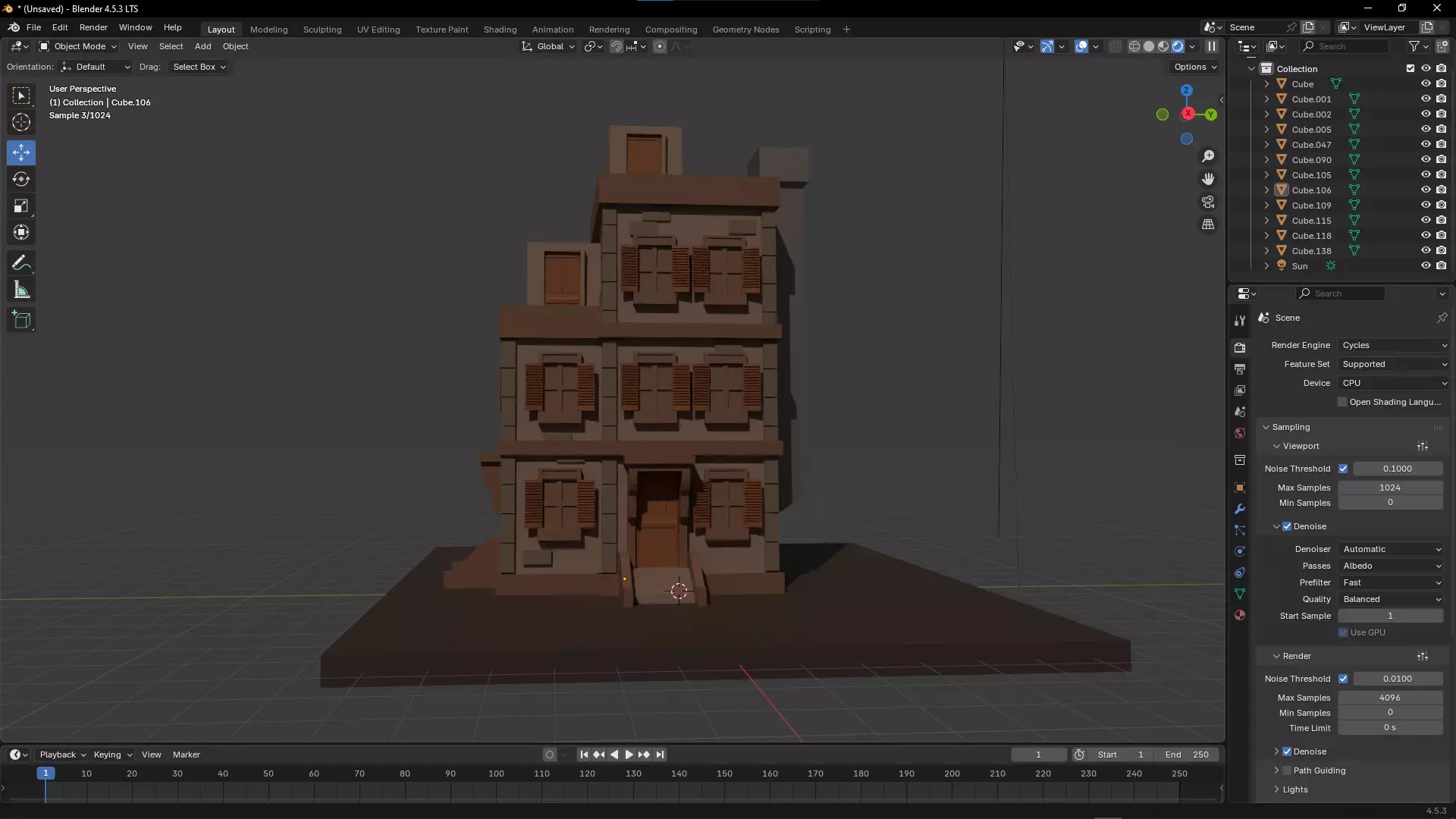The height and width of the screenshot is (819, 1456).
Task: Expand Cube.047 in outliner
Action: (x=1266, y=145)
